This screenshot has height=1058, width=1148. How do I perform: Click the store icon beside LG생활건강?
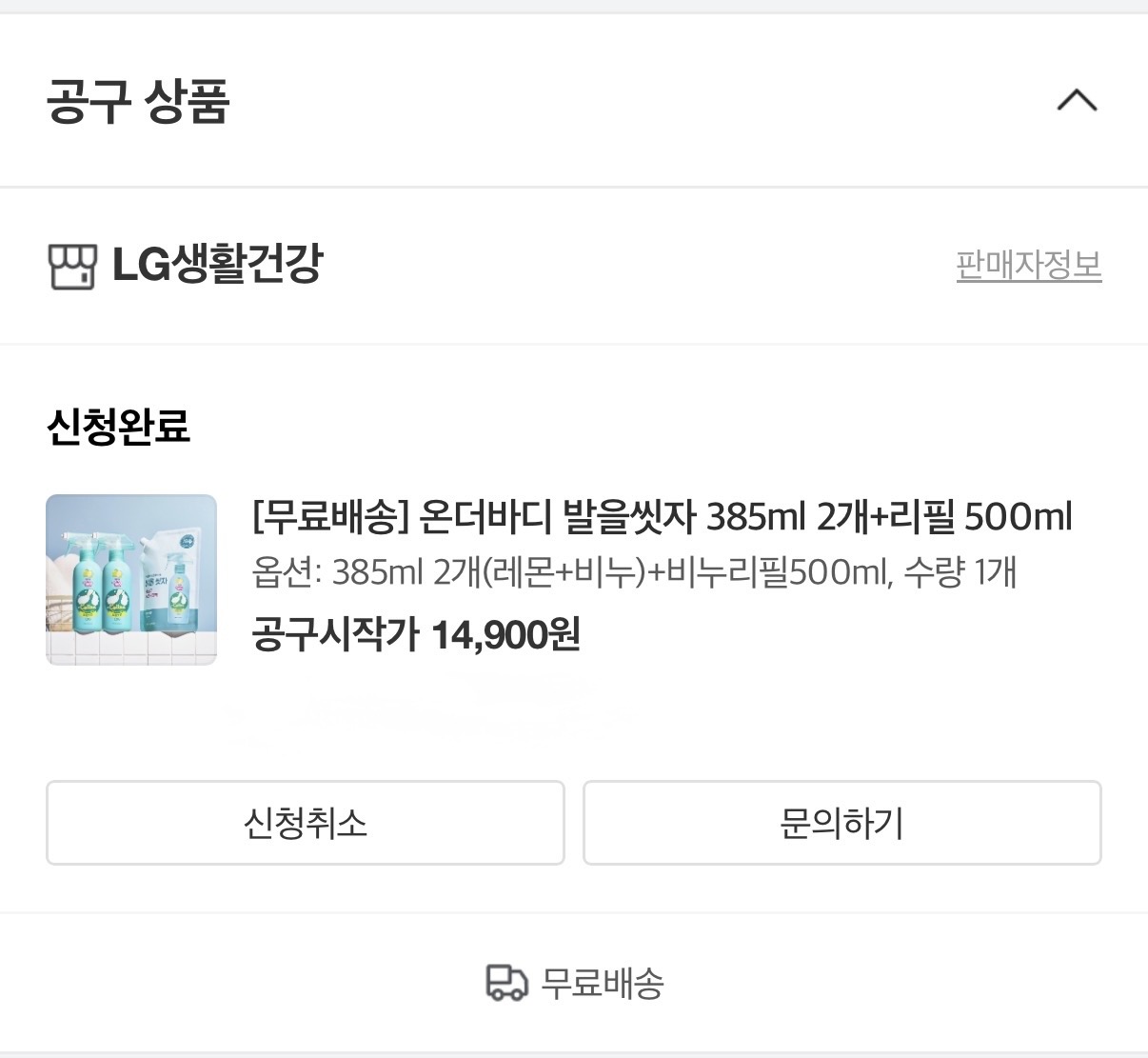tap(72, 266)
